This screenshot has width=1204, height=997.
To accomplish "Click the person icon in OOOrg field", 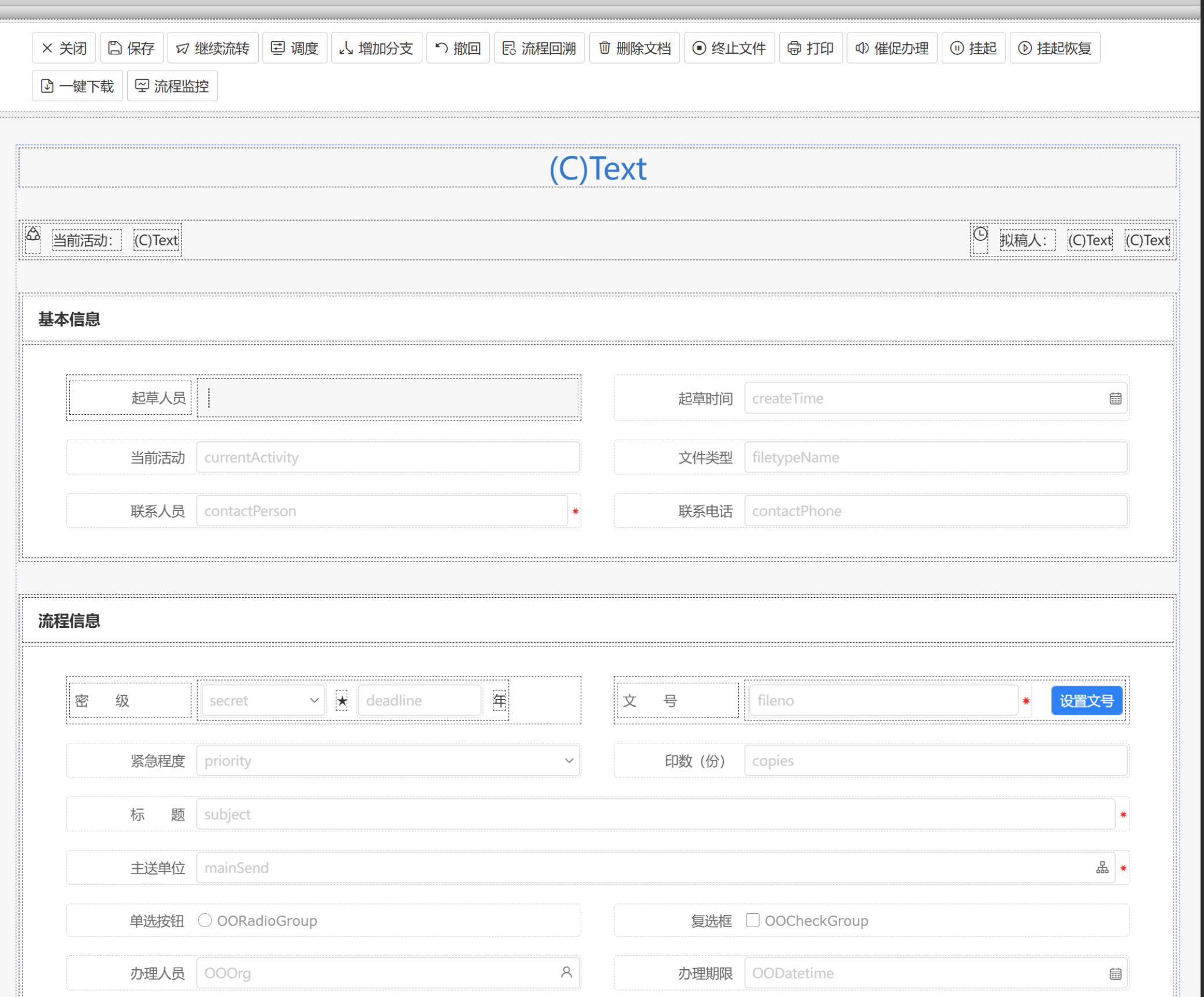I will [566, 973].
